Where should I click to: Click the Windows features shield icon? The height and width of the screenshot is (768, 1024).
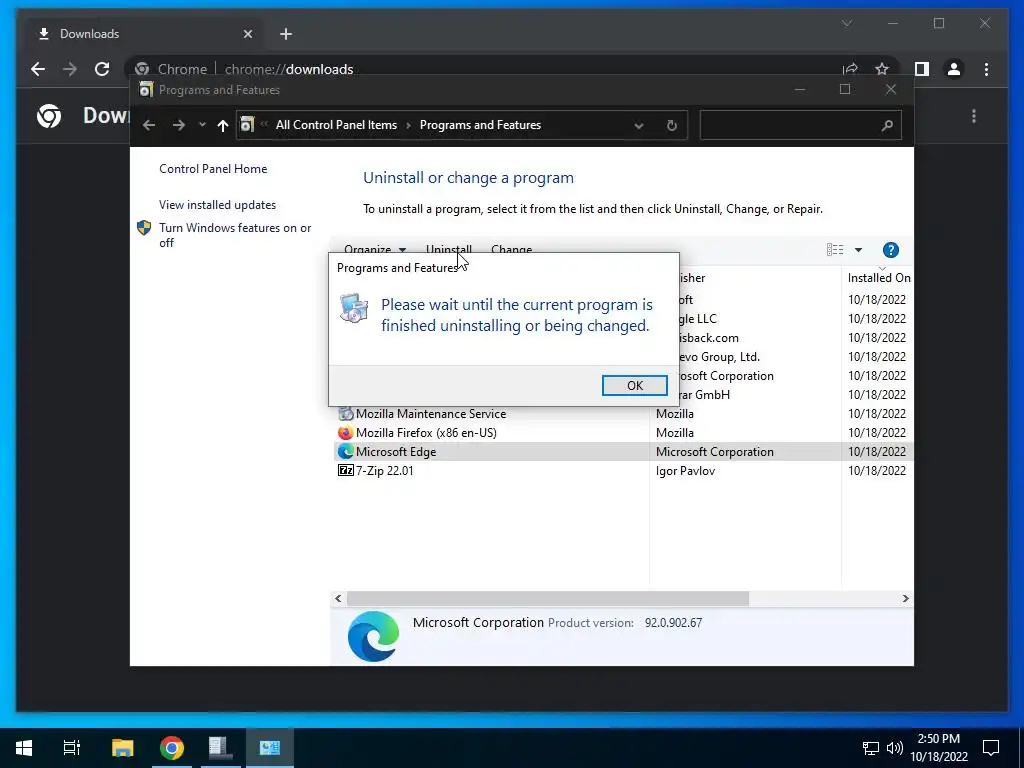[x=144, y=228]
